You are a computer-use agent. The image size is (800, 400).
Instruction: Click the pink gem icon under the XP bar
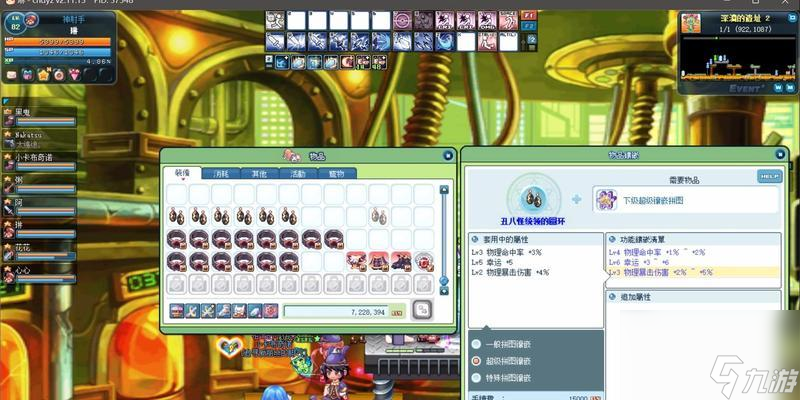pyautogui.click(x=74, y=75)
